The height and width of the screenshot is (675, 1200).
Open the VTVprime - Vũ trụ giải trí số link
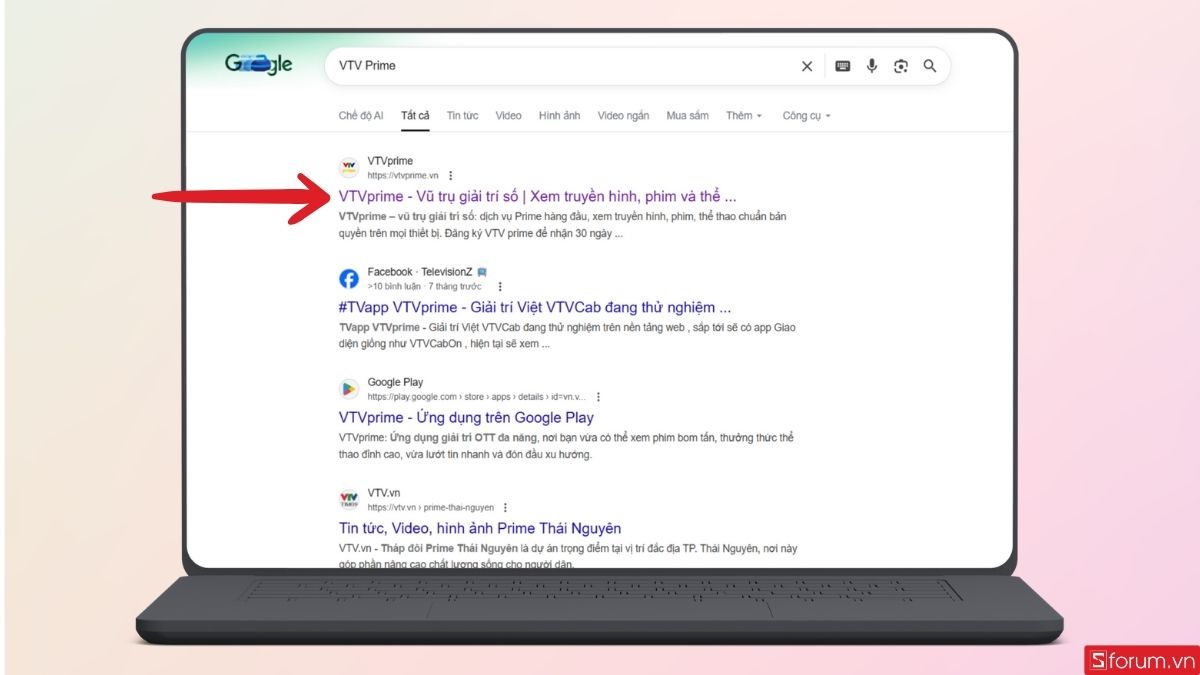[x=537, y=196]
